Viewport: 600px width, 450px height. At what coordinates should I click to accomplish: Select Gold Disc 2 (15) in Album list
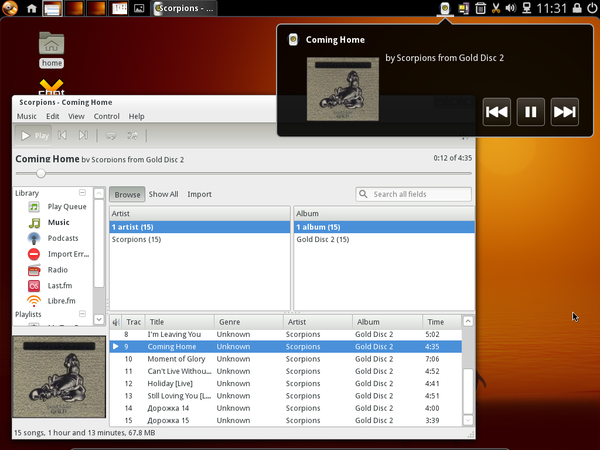[384, 239]
